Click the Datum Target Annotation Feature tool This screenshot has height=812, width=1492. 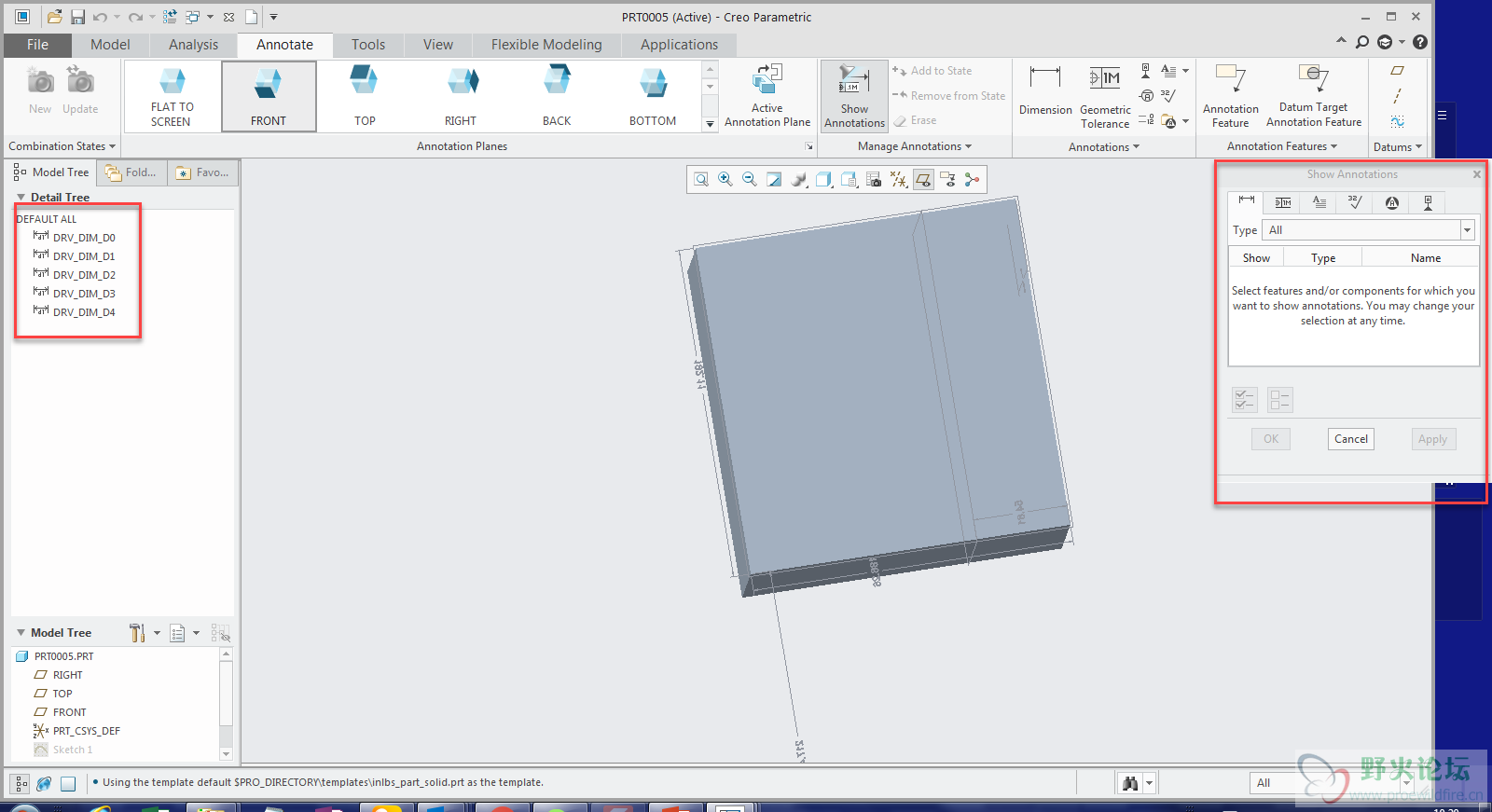(x=1314, y=96)
